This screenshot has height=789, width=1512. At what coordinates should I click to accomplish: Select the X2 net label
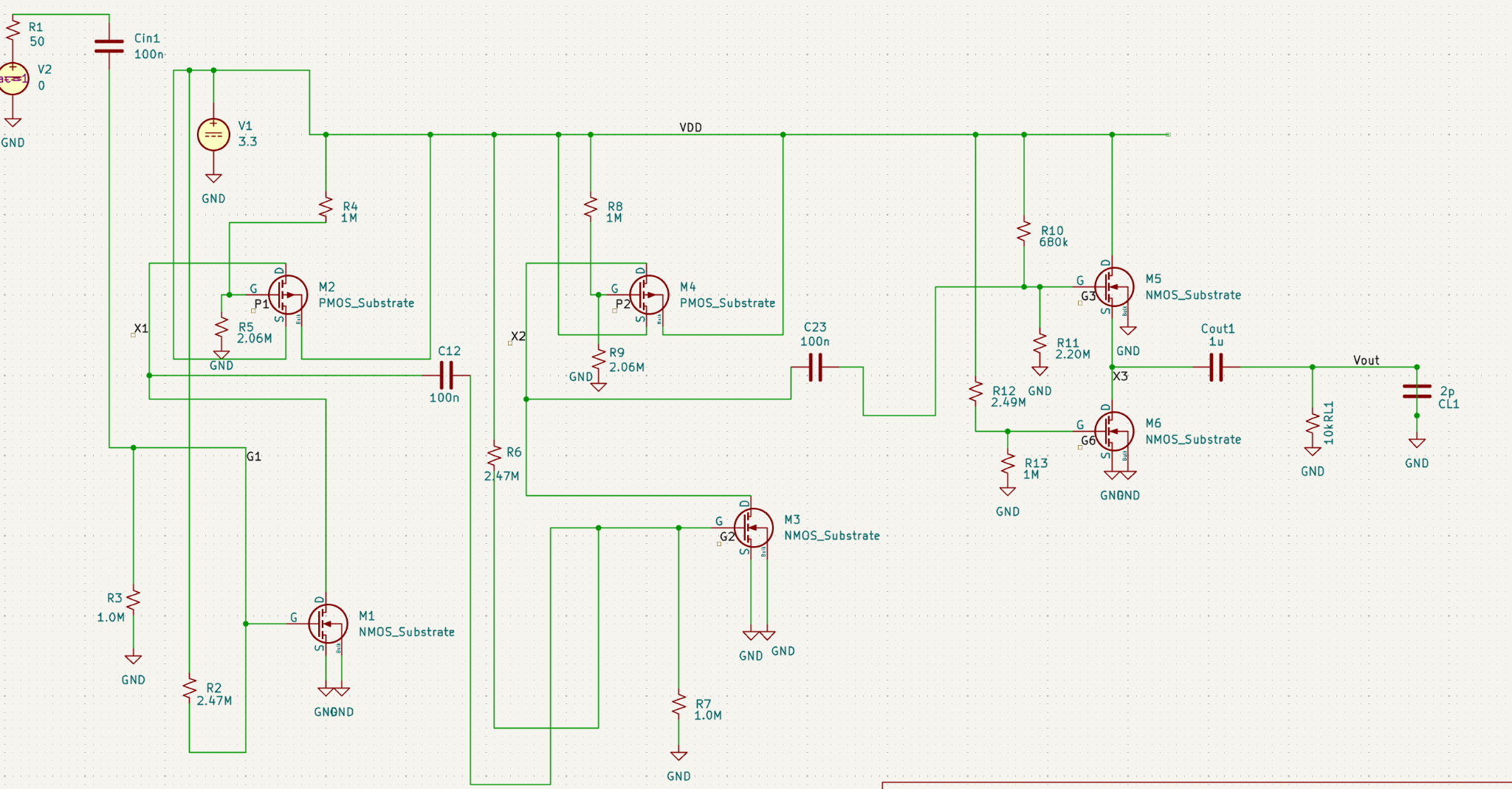pyautogui.click(x=518, y=337)
